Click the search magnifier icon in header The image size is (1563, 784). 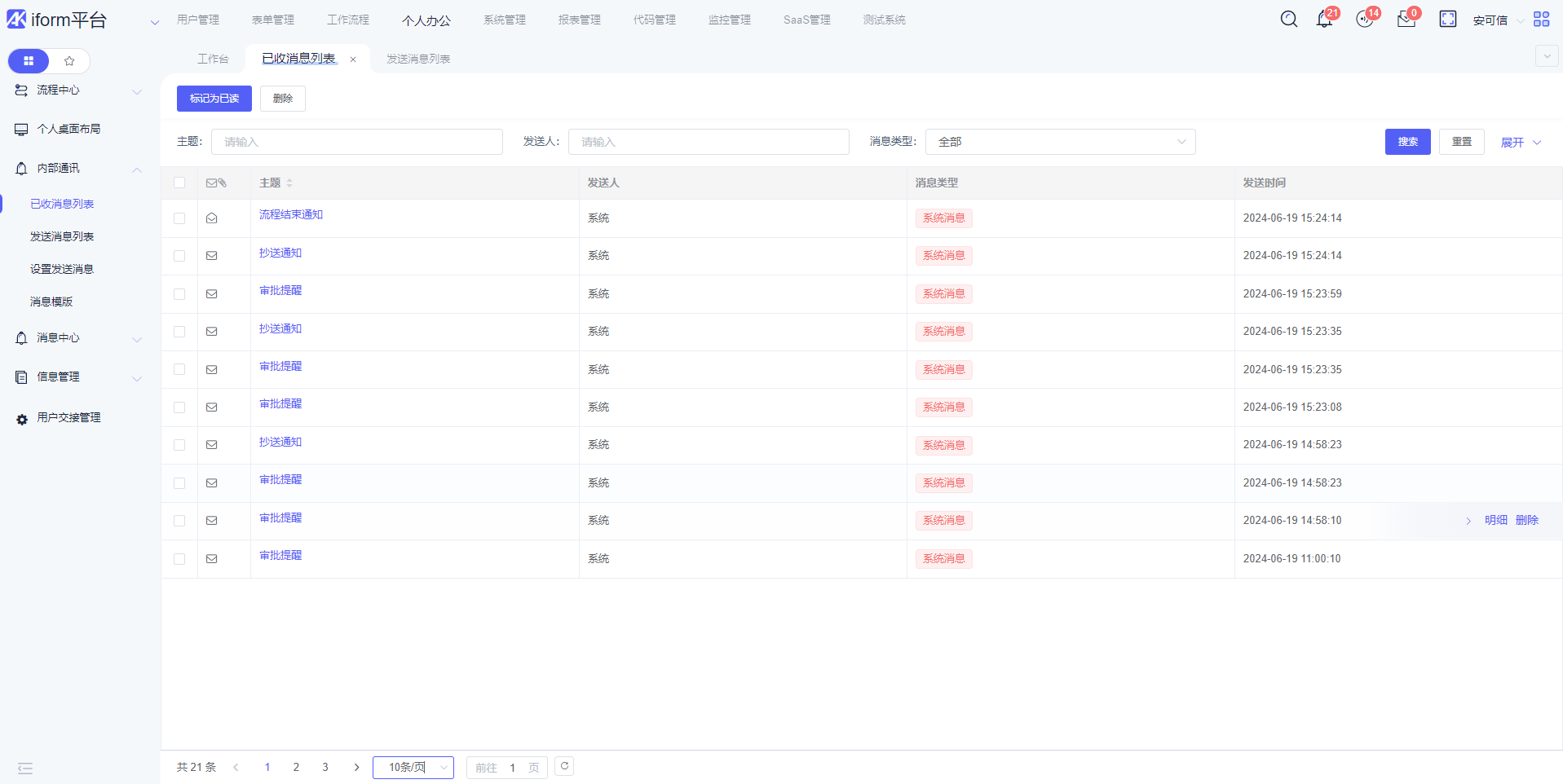pyautogui.click(x=1288, y=20)
